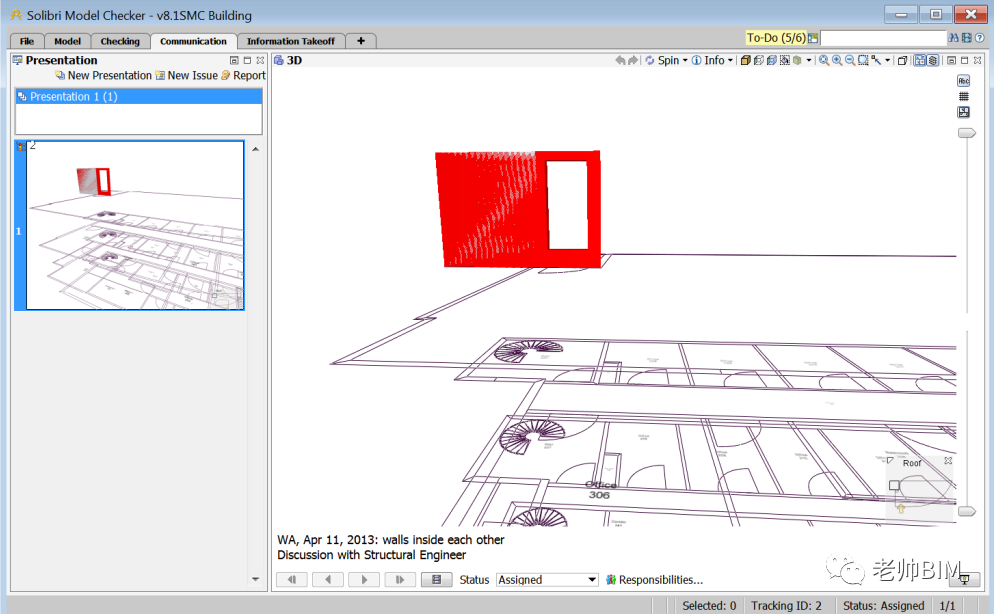
Task: Click the green cube display icon
Action: (x=797, y=60)
